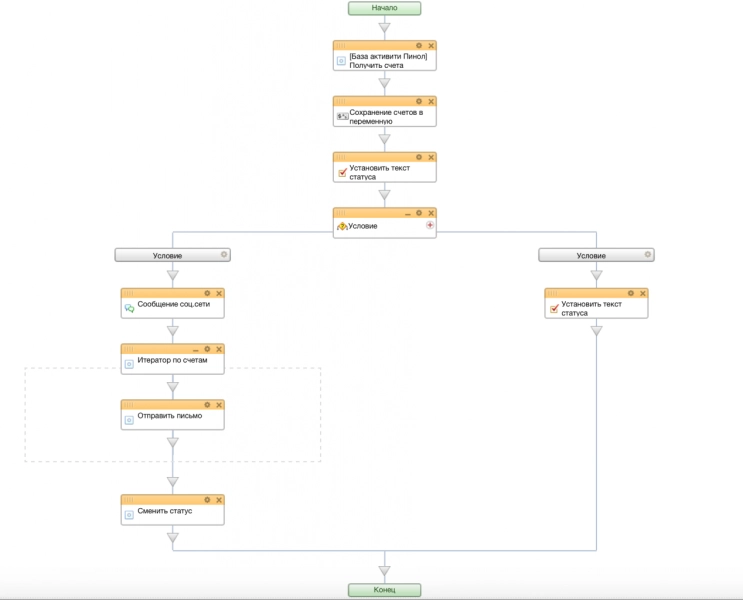Add new branch with red plus on 'Условие'
Image resolution: width=743 pixels, height=600 pixels.
click(x=430, y=226)
